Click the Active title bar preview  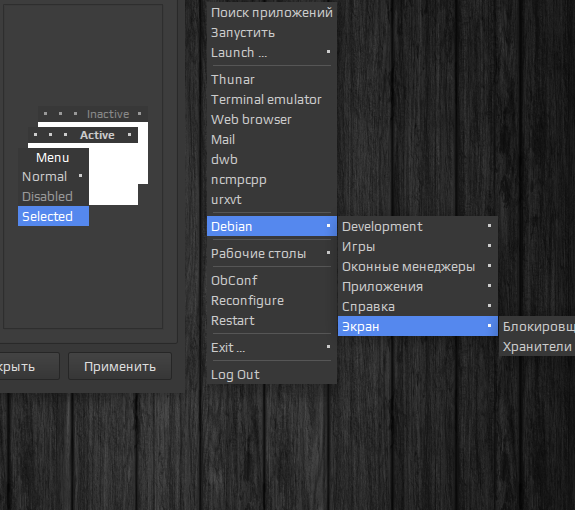83,135
